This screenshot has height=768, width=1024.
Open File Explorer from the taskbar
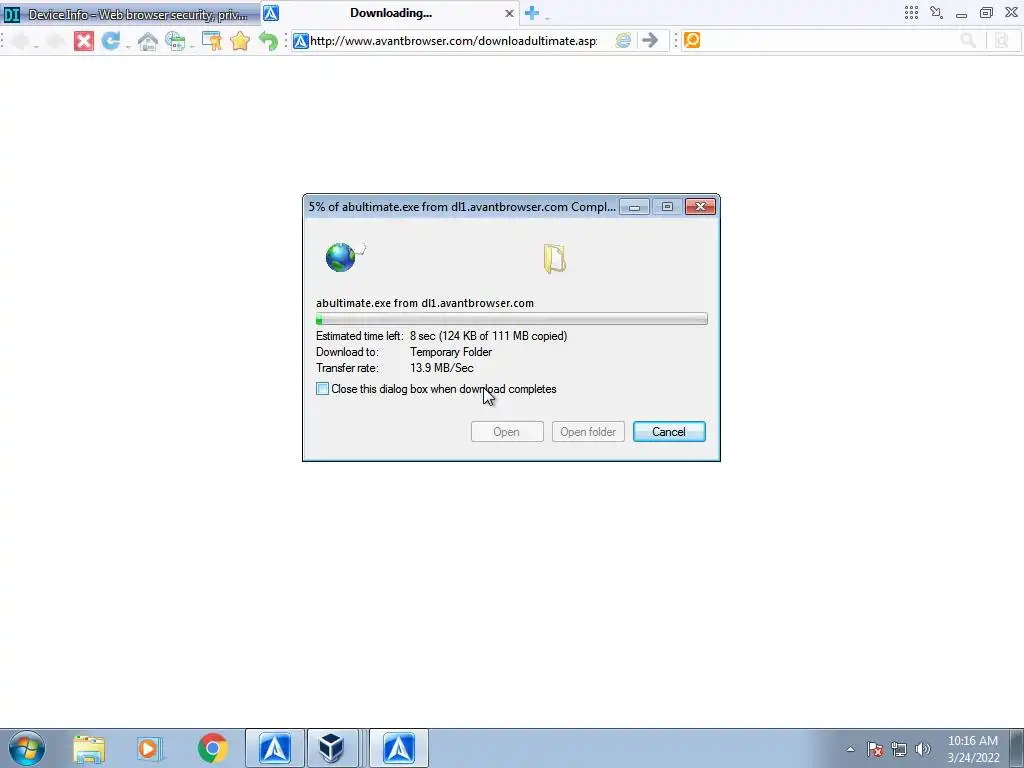pos(89,749)
